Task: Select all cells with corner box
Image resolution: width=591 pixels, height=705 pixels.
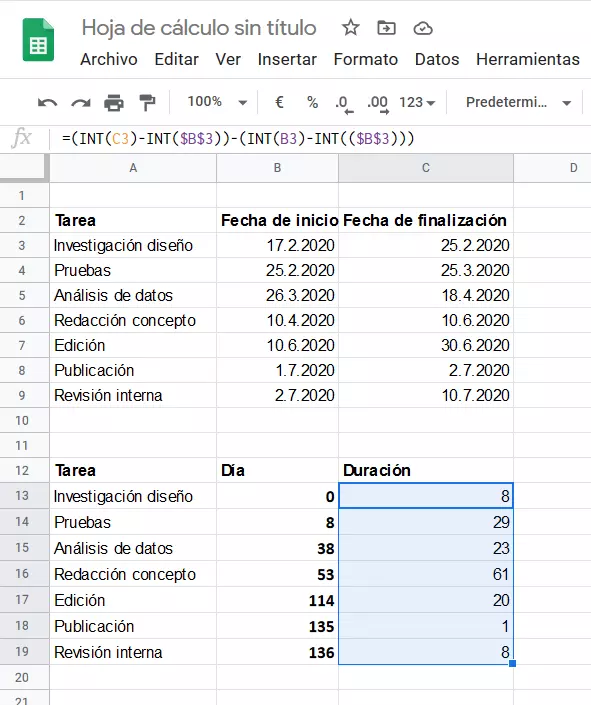Action: pyautogui.click(x=24, y=168)
